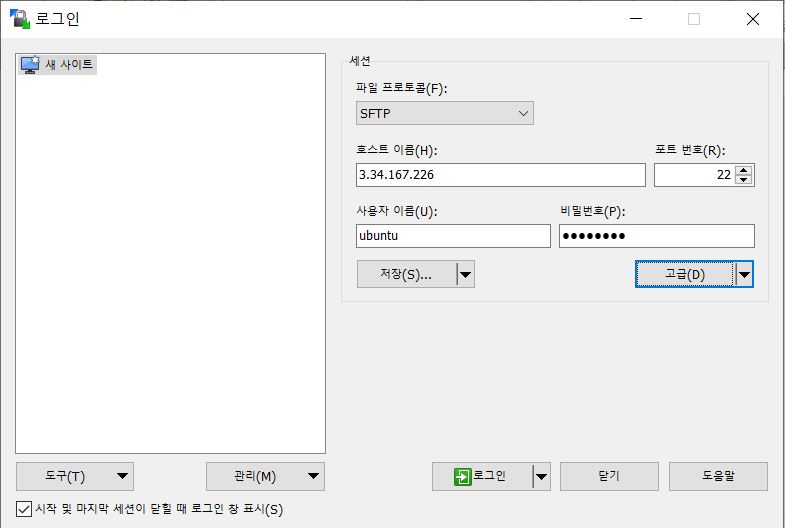Click the 비밀번호(P): label

click(593, 211)
